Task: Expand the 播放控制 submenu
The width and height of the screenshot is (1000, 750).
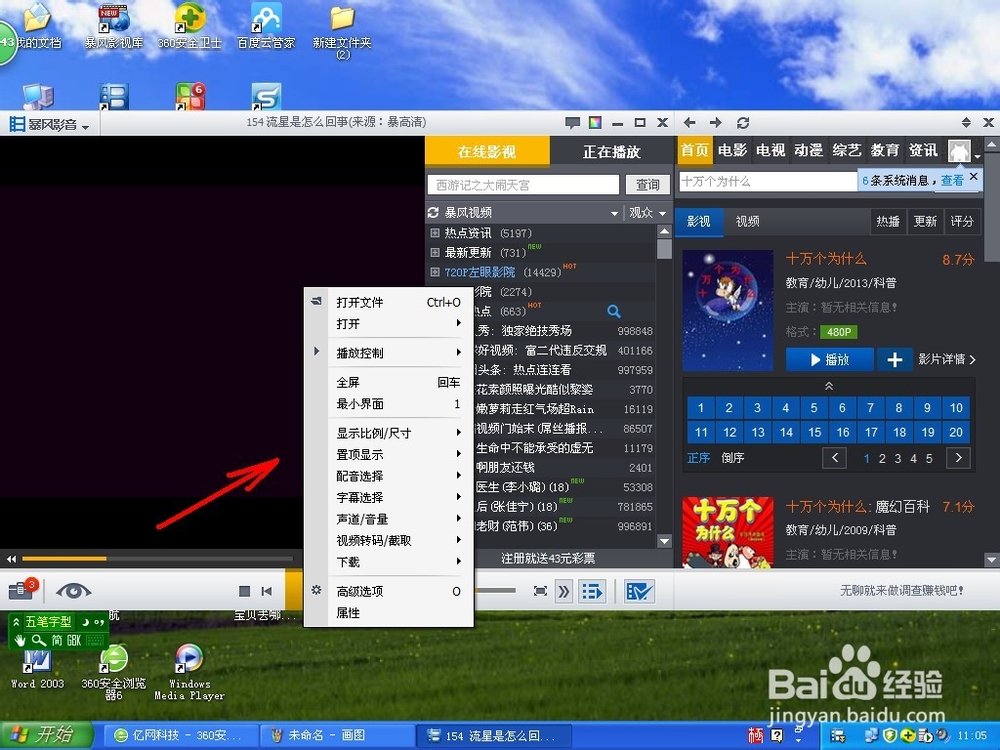Action: pyautogui.click(x=398, y=353)
